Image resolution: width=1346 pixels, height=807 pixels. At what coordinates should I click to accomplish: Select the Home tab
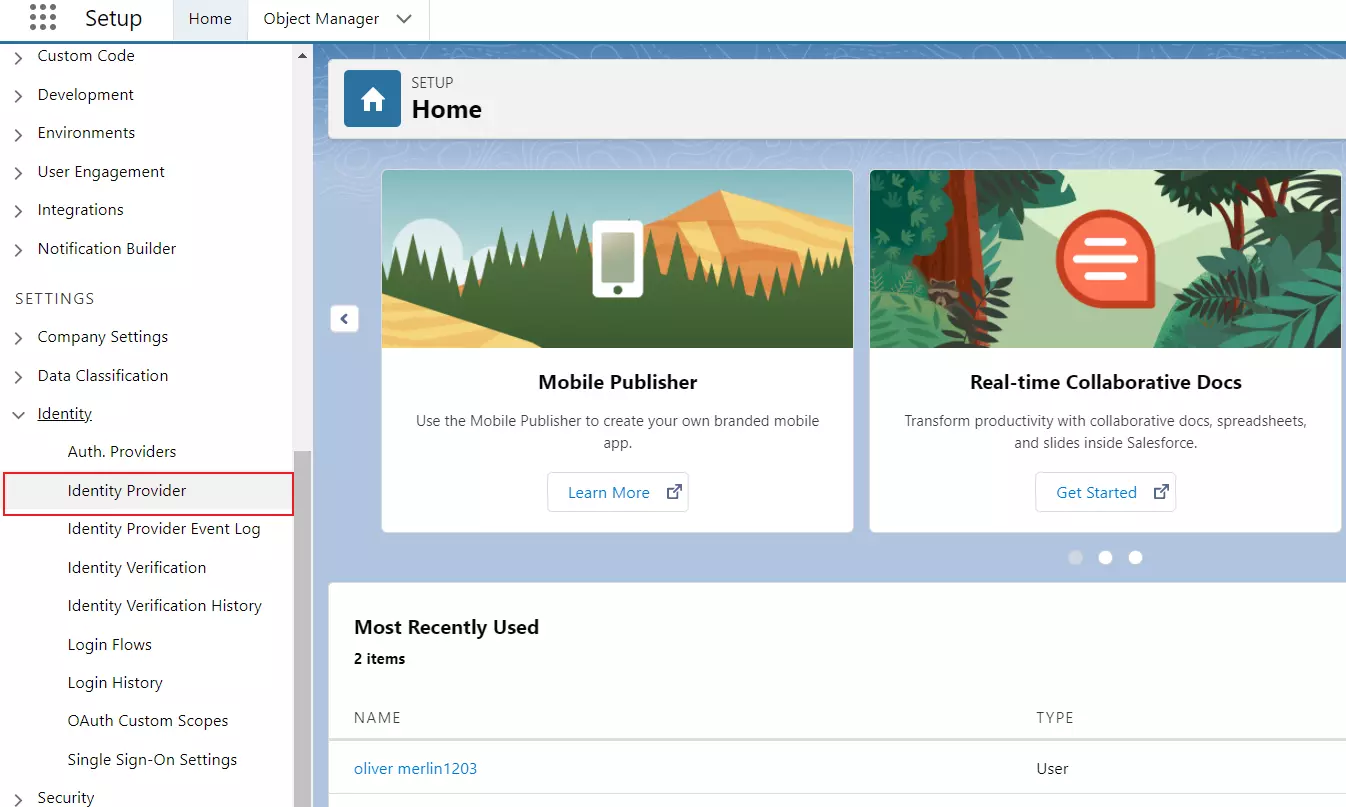click(x=209, y=18)
